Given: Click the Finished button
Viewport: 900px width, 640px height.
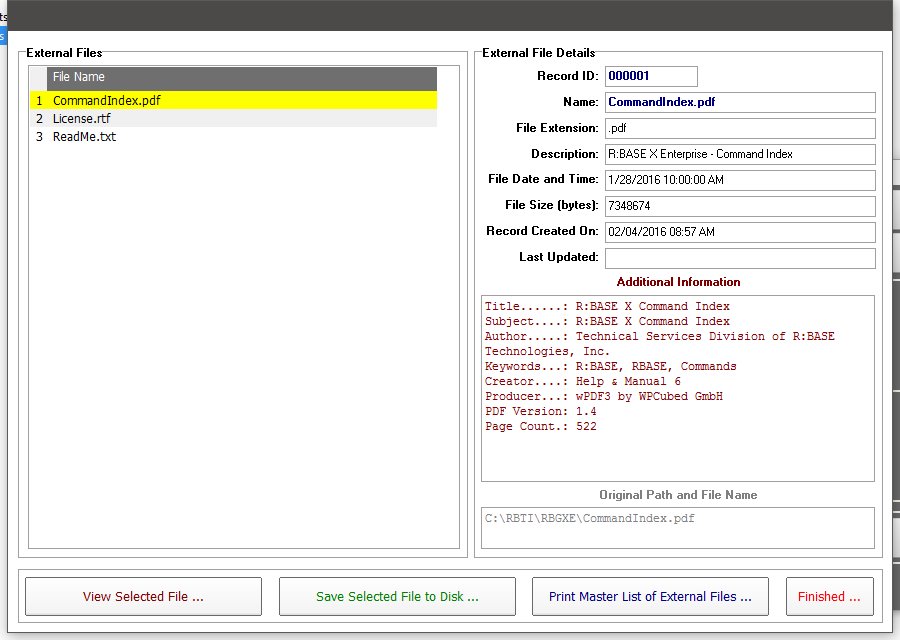Looking at the screenshot, I should click(x=829, y=596).
